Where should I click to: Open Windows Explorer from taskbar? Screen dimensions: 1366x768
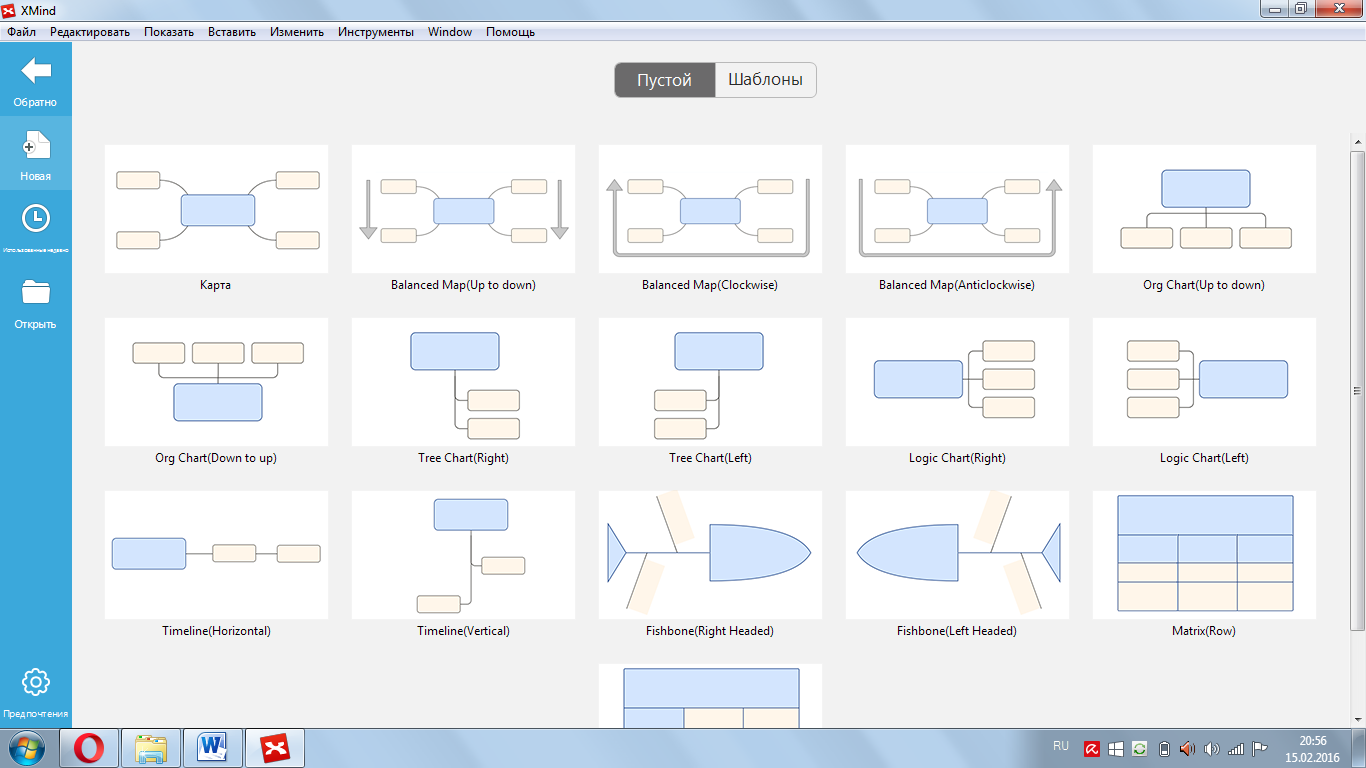coord(151,748)
